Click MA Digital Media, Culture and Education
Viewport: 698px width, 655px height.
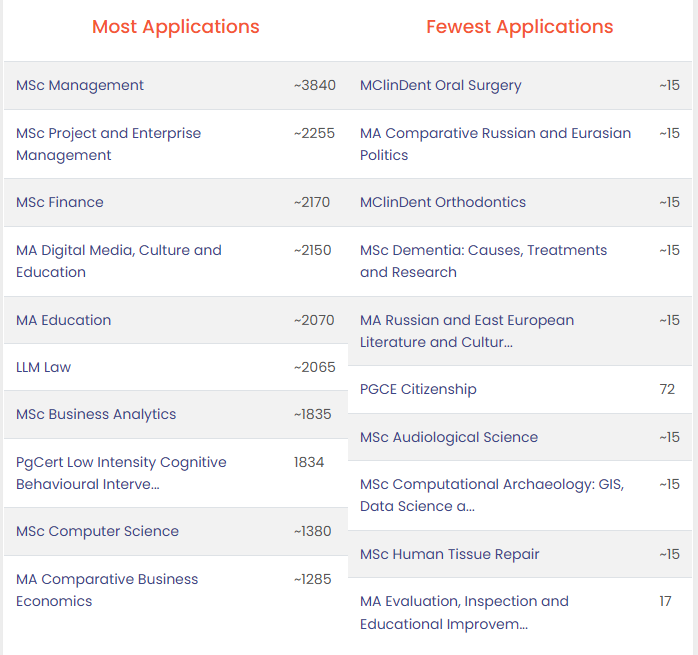pyautogui.click(x=118, y=261)
